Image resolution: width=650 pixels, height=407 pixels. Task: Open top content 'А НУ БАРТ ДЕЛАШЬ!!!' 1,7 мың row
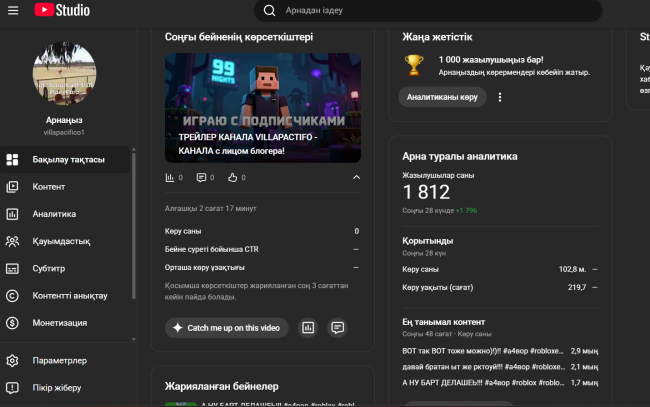[500, 383]
